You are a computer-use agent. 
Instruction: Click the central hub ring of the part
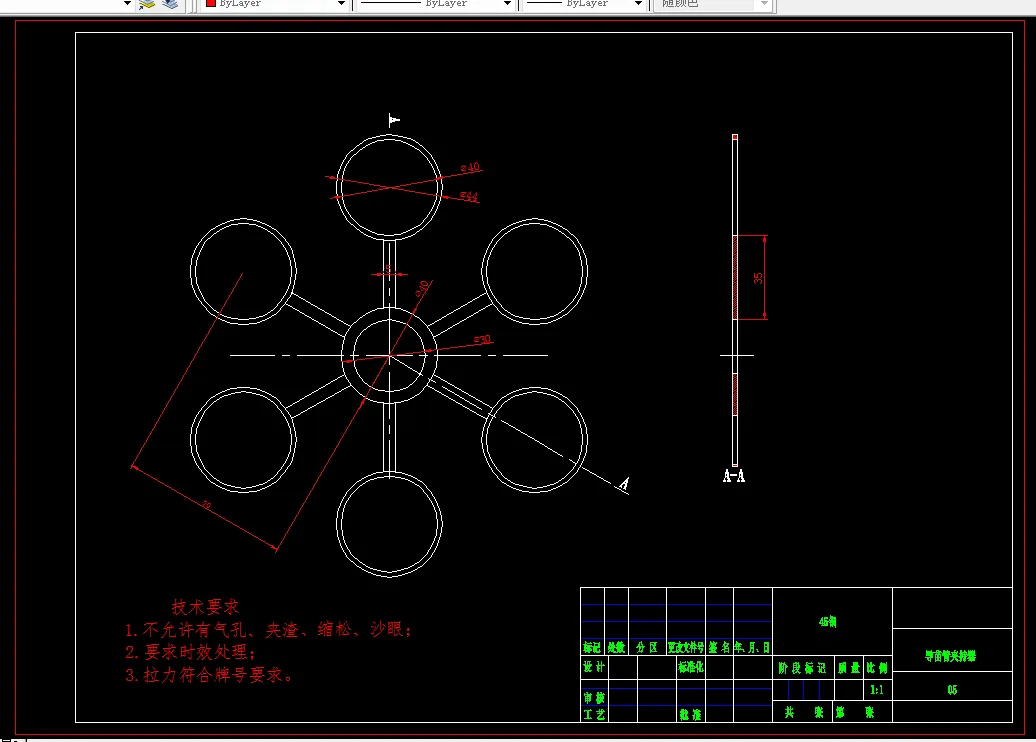389,355
